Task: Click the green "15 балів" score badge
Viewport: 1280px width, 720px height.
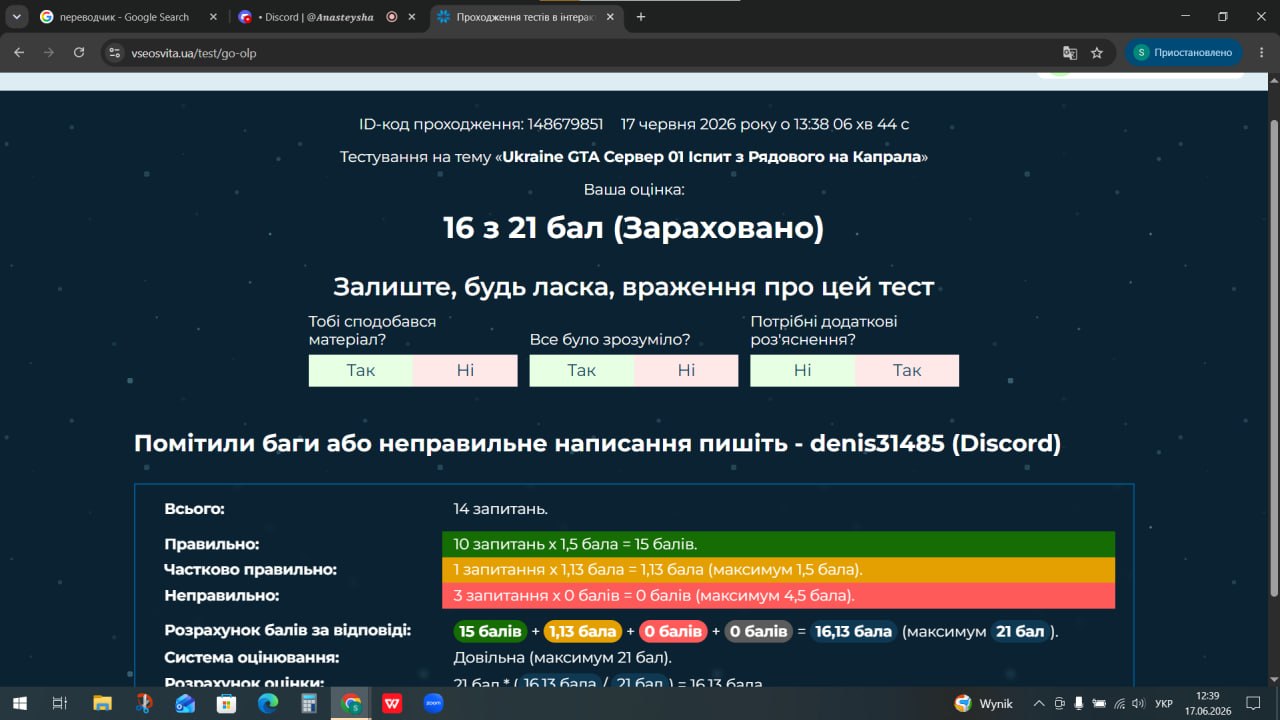Action: (x=490, y=632)
